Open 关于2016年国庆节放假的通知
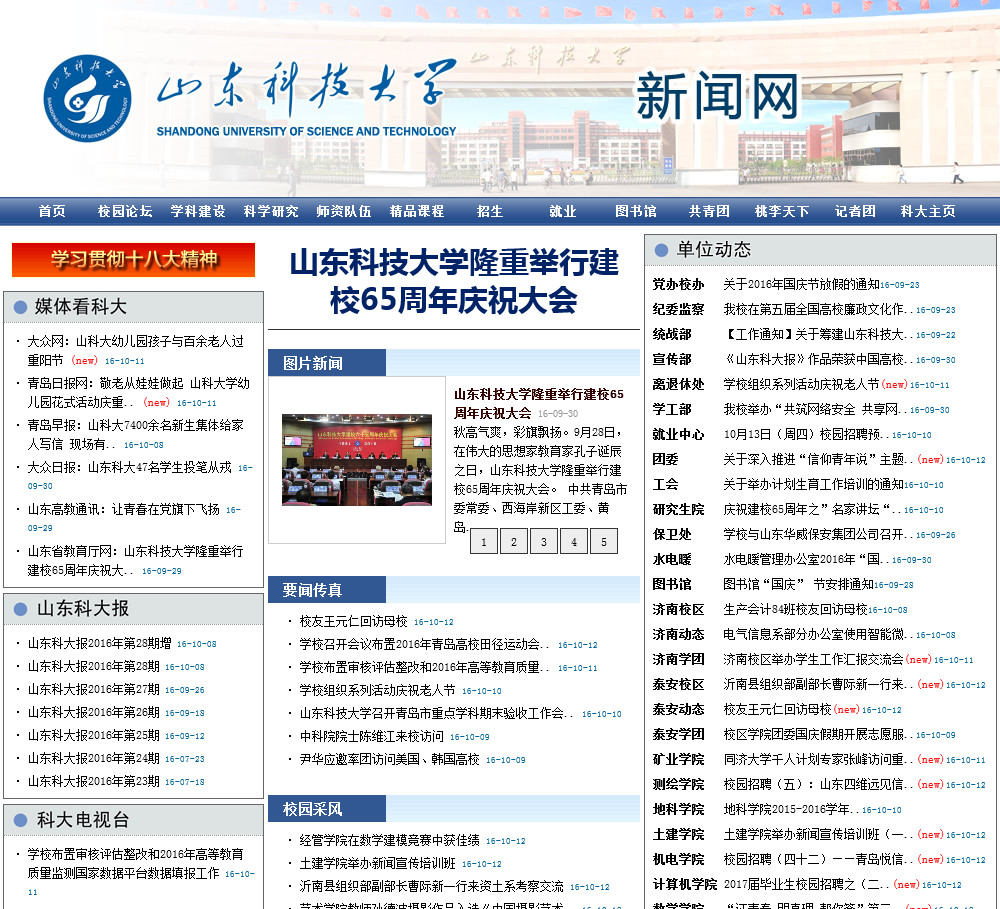1000x909 pixels. click(x=802, y=285)
